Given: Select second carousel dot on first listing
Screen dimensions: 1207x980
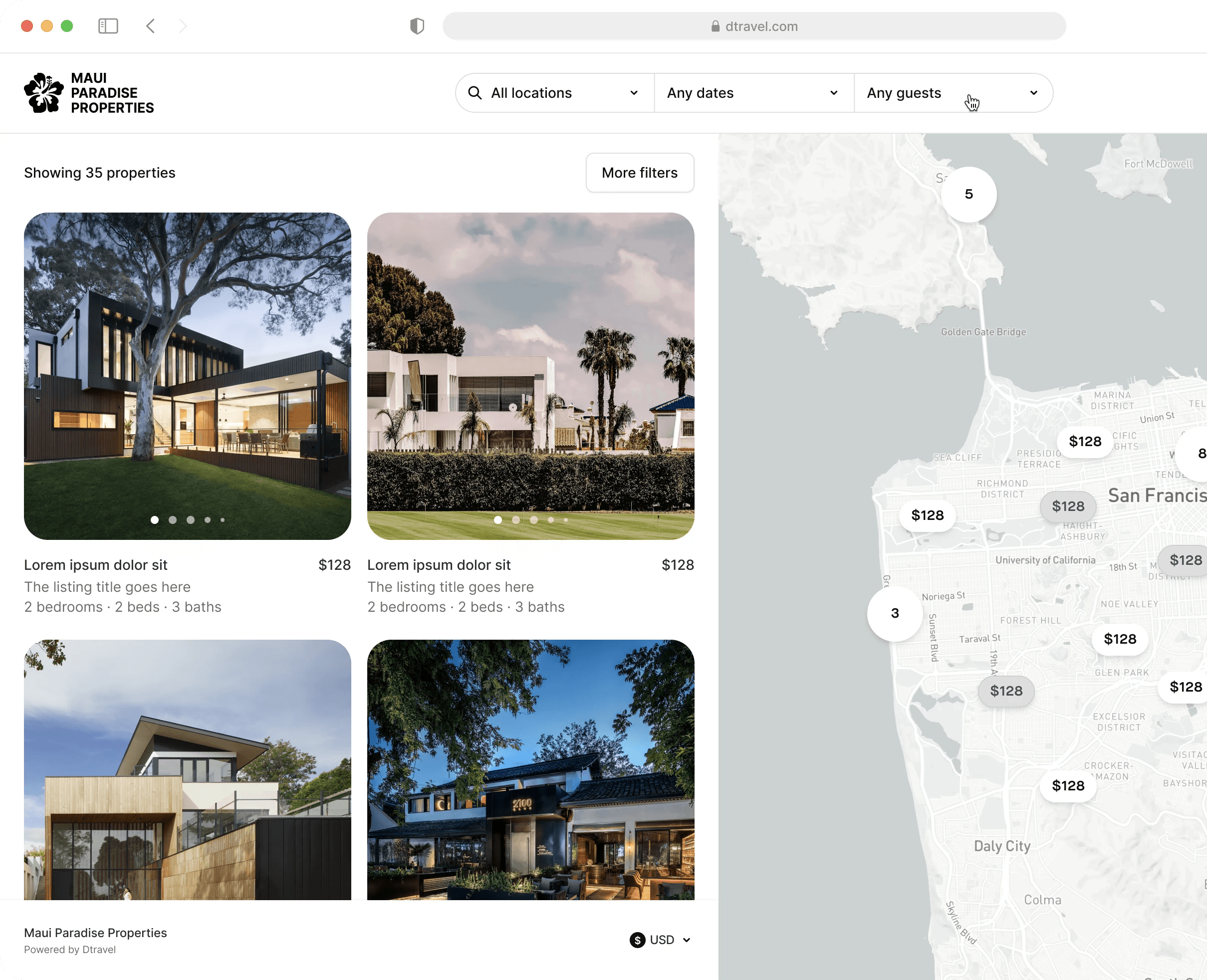Looking at the screenshot, I should point(173,520).
